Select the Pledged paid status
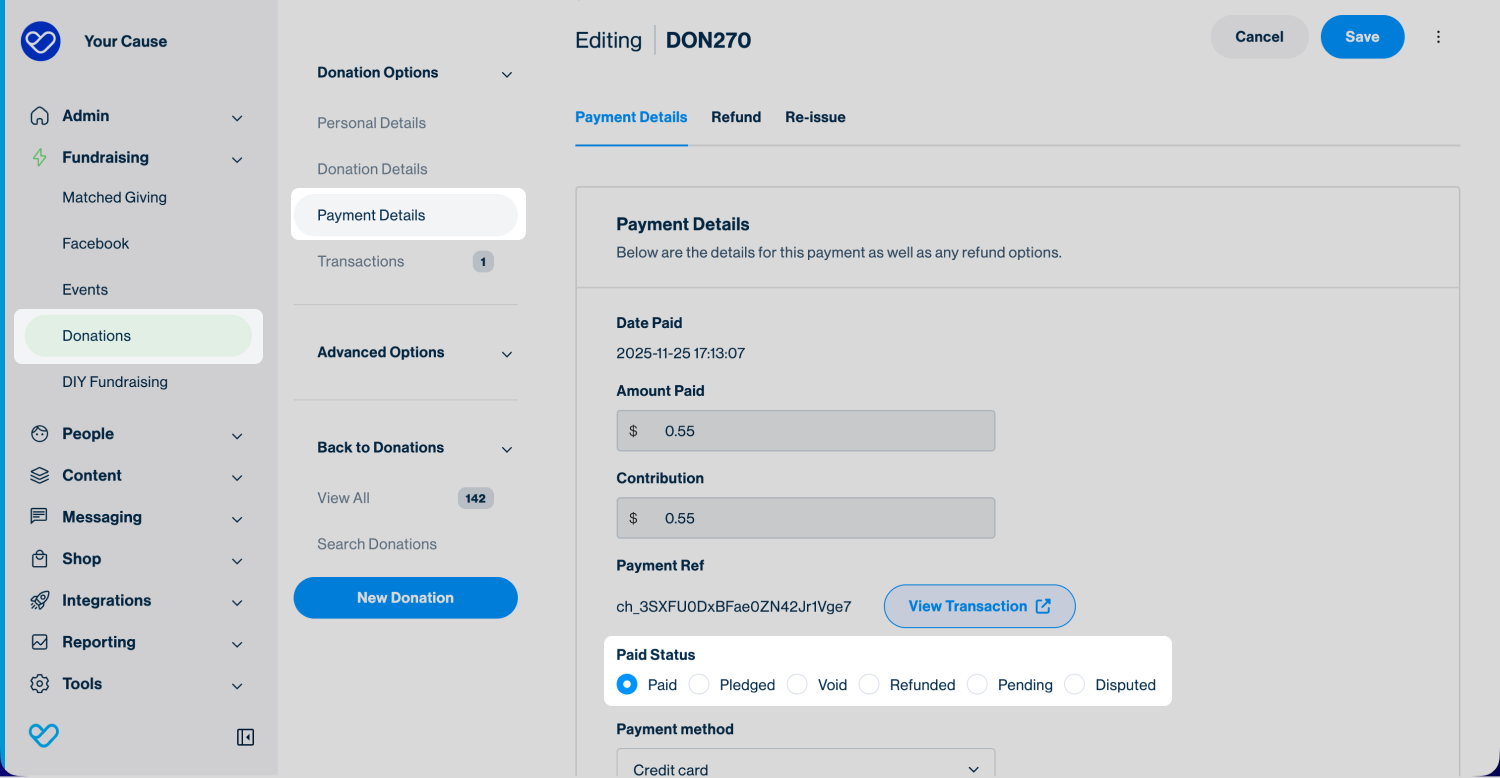1500x778 pixels. point(700,685)
